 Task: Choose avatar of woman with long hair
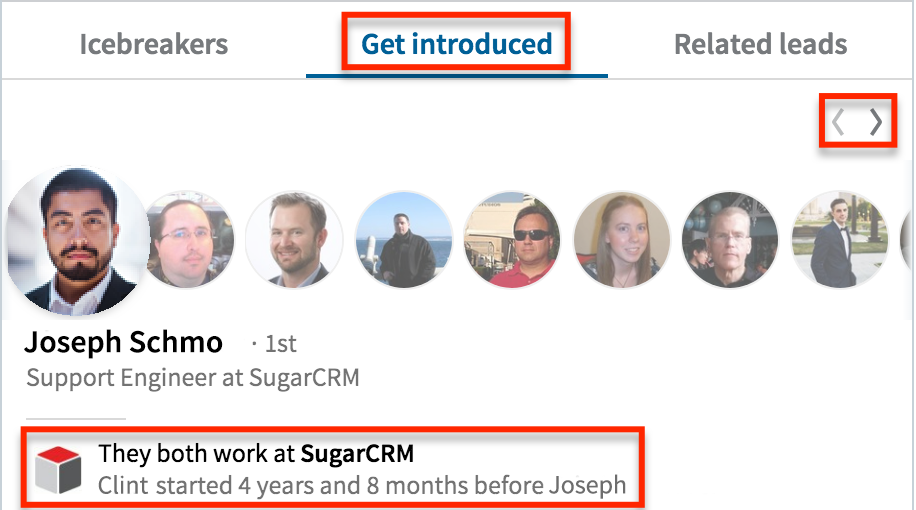[x=621, y=240]
